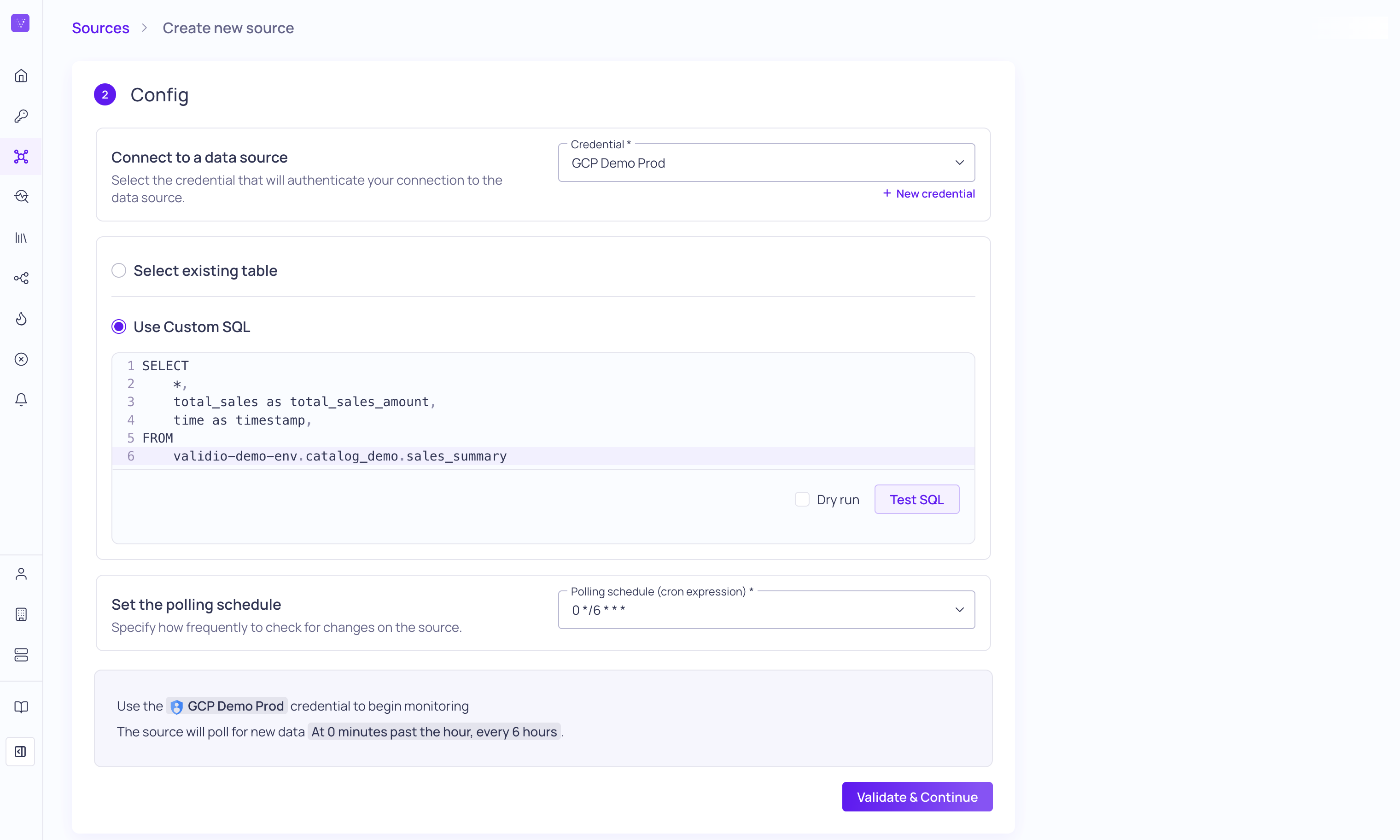Screen dimensions: 1400x840
Task: Open the lineage graph icon in sidebar
Action: (21, 278)
